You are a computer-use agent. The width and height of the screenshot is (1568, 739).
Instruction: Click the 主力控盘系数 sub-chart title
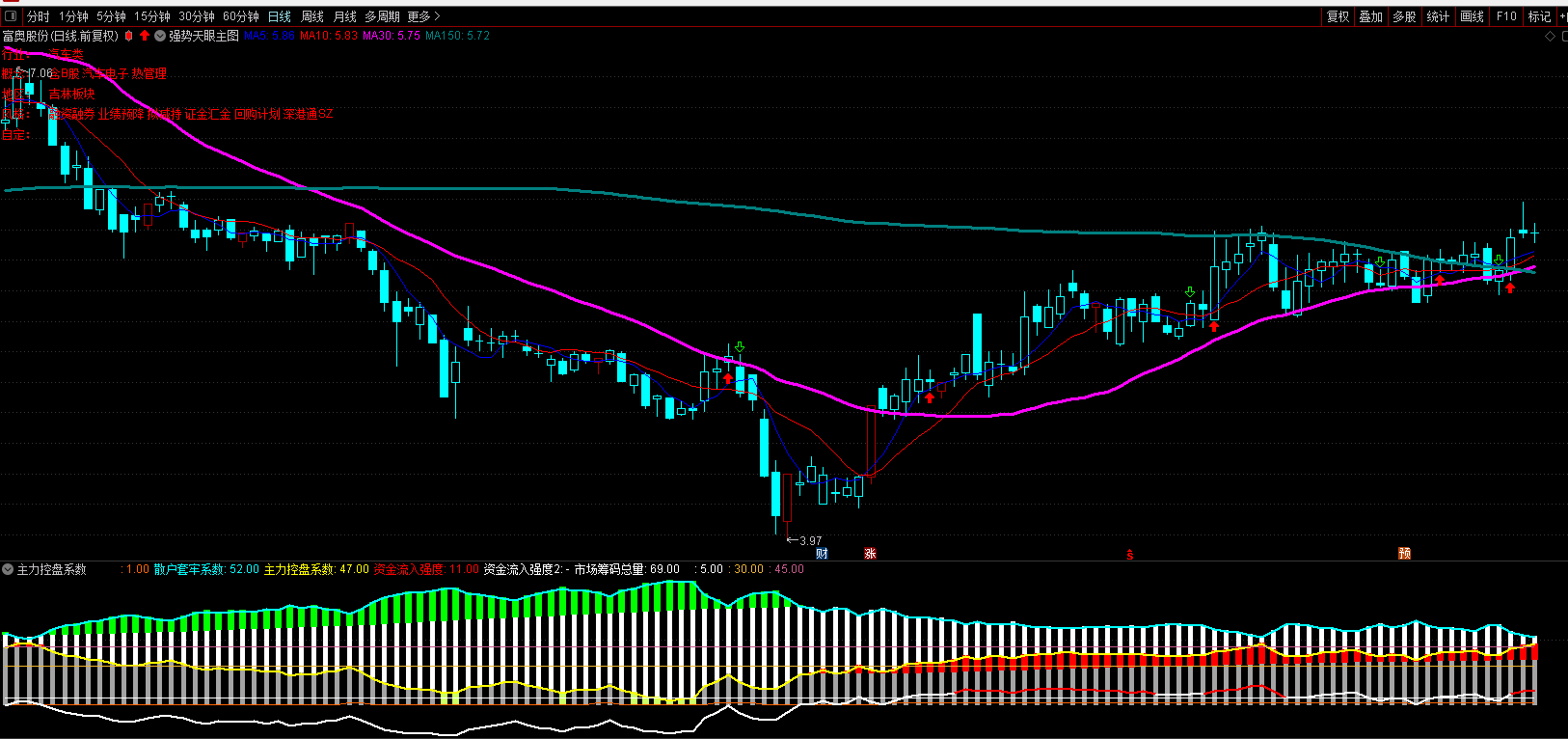[x=52, y=570]
